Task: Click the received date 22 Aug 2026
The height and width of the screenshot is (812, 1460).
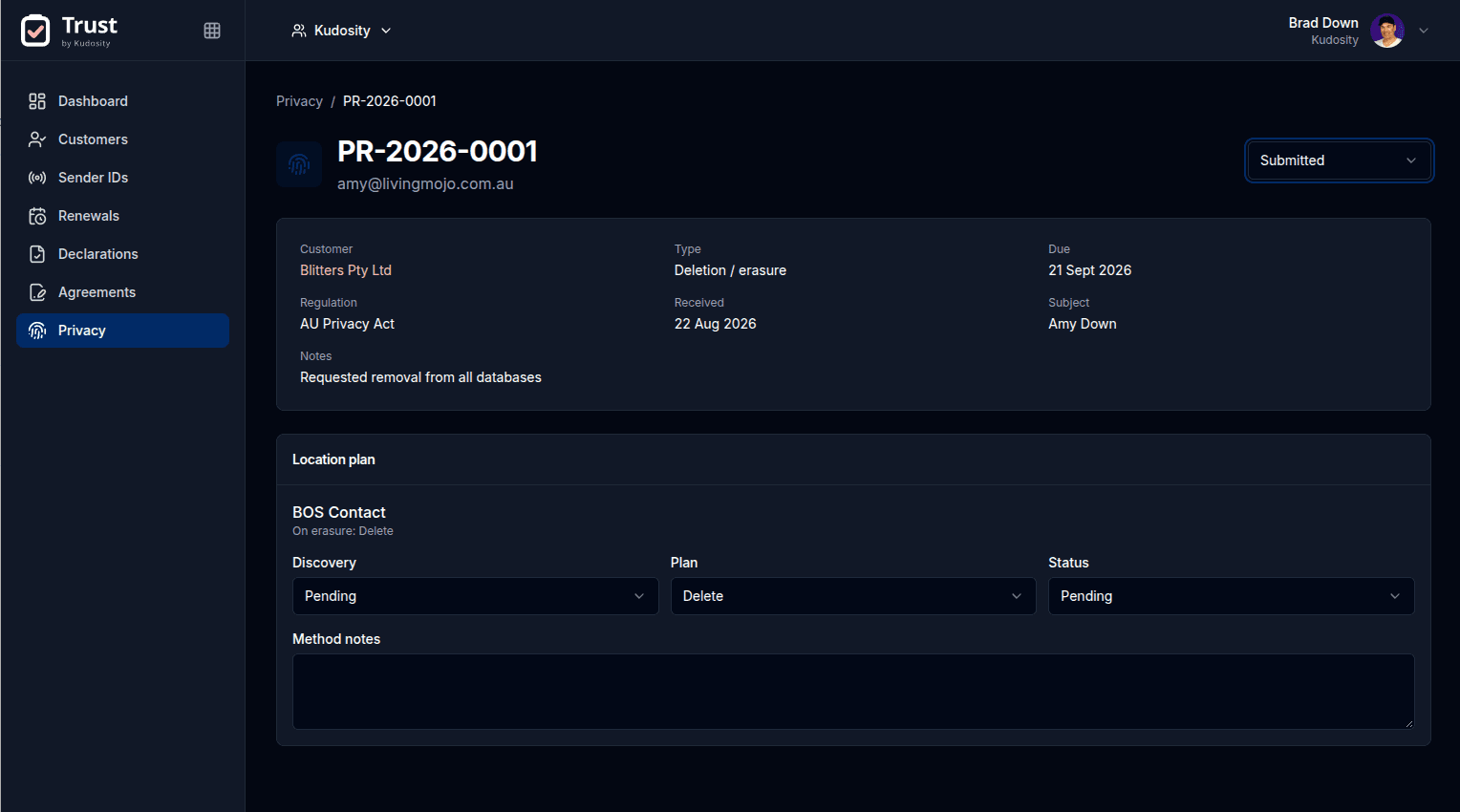Action: click(715, 324)
